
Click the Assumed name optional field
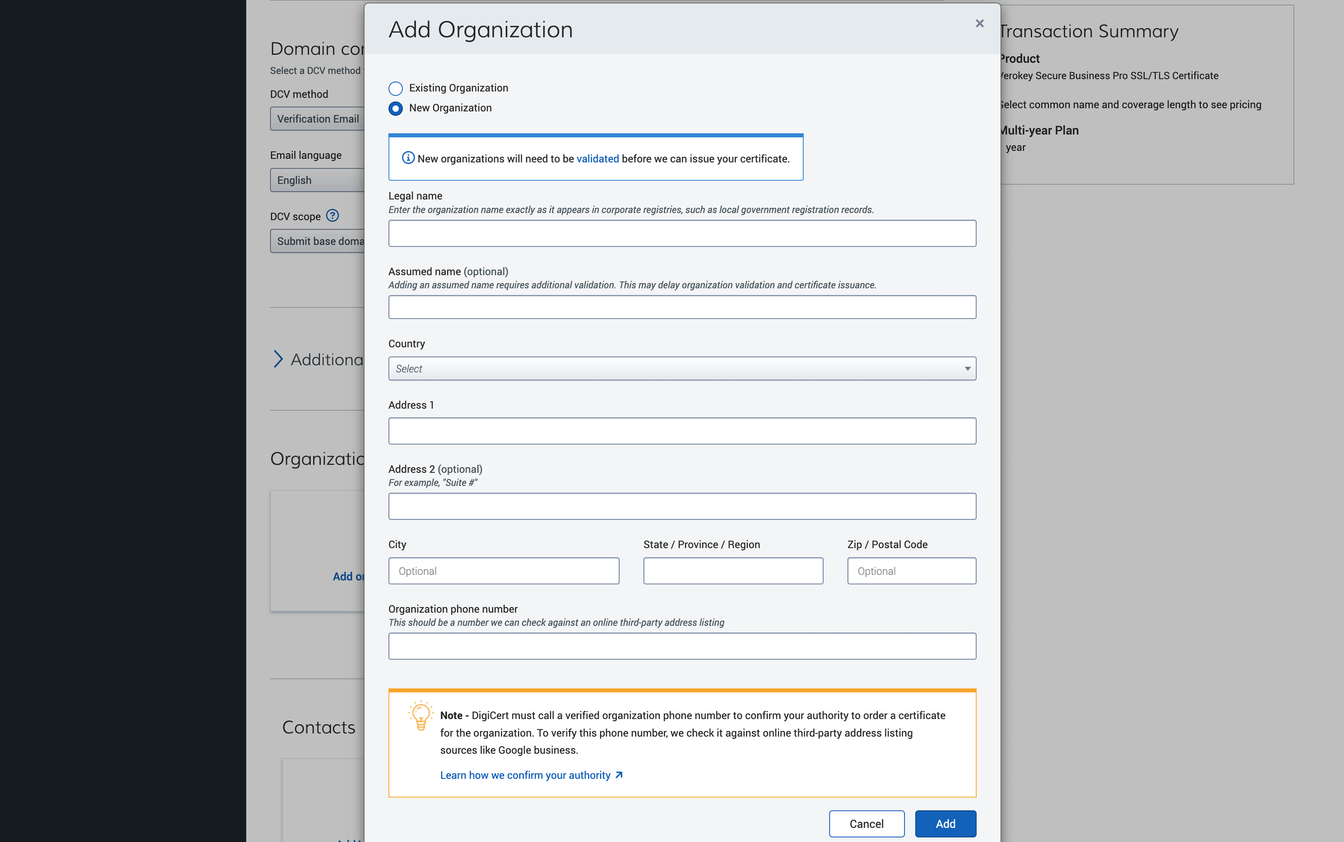click(682, 307)
